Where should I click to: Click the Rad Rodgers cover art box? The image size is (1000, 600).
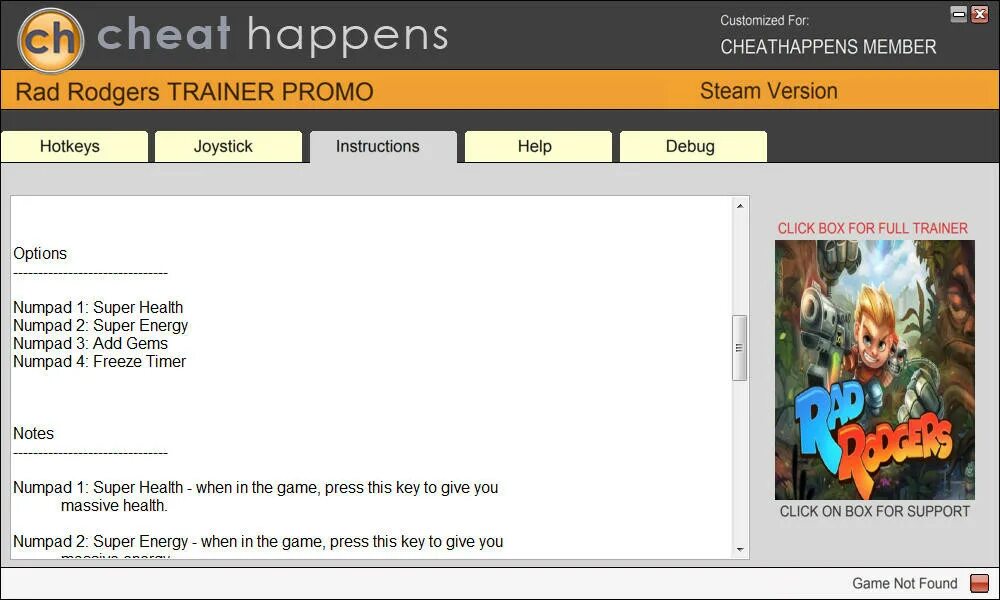(x=874, y=370)
